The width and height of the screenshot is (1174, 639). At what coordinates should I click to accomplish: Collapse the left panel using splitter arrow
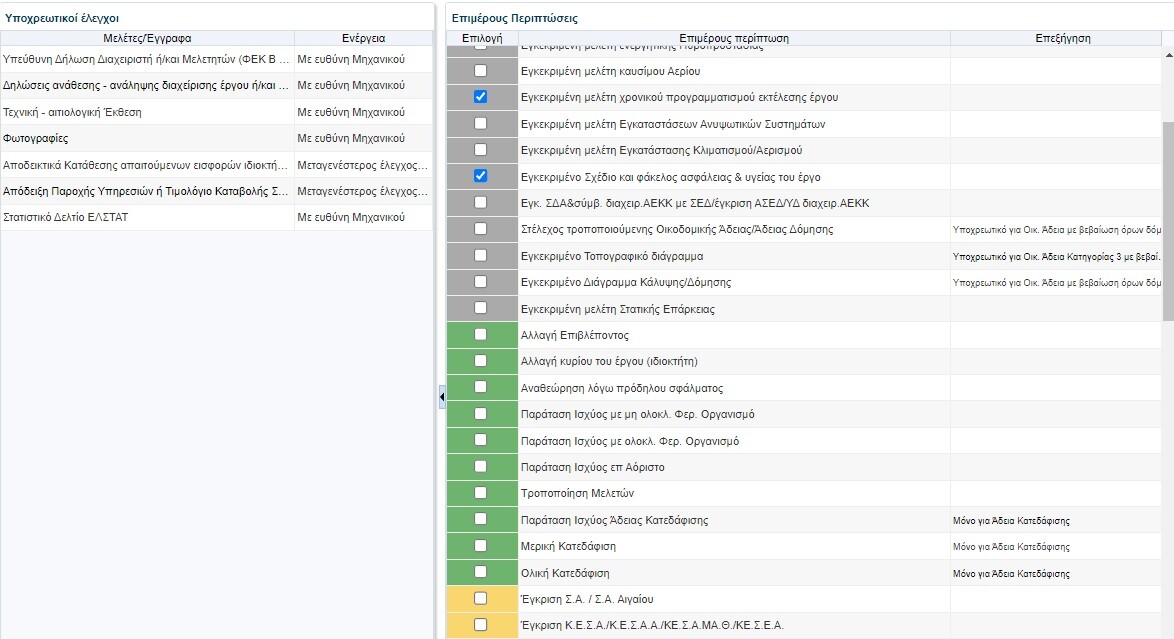pos(441,399)
